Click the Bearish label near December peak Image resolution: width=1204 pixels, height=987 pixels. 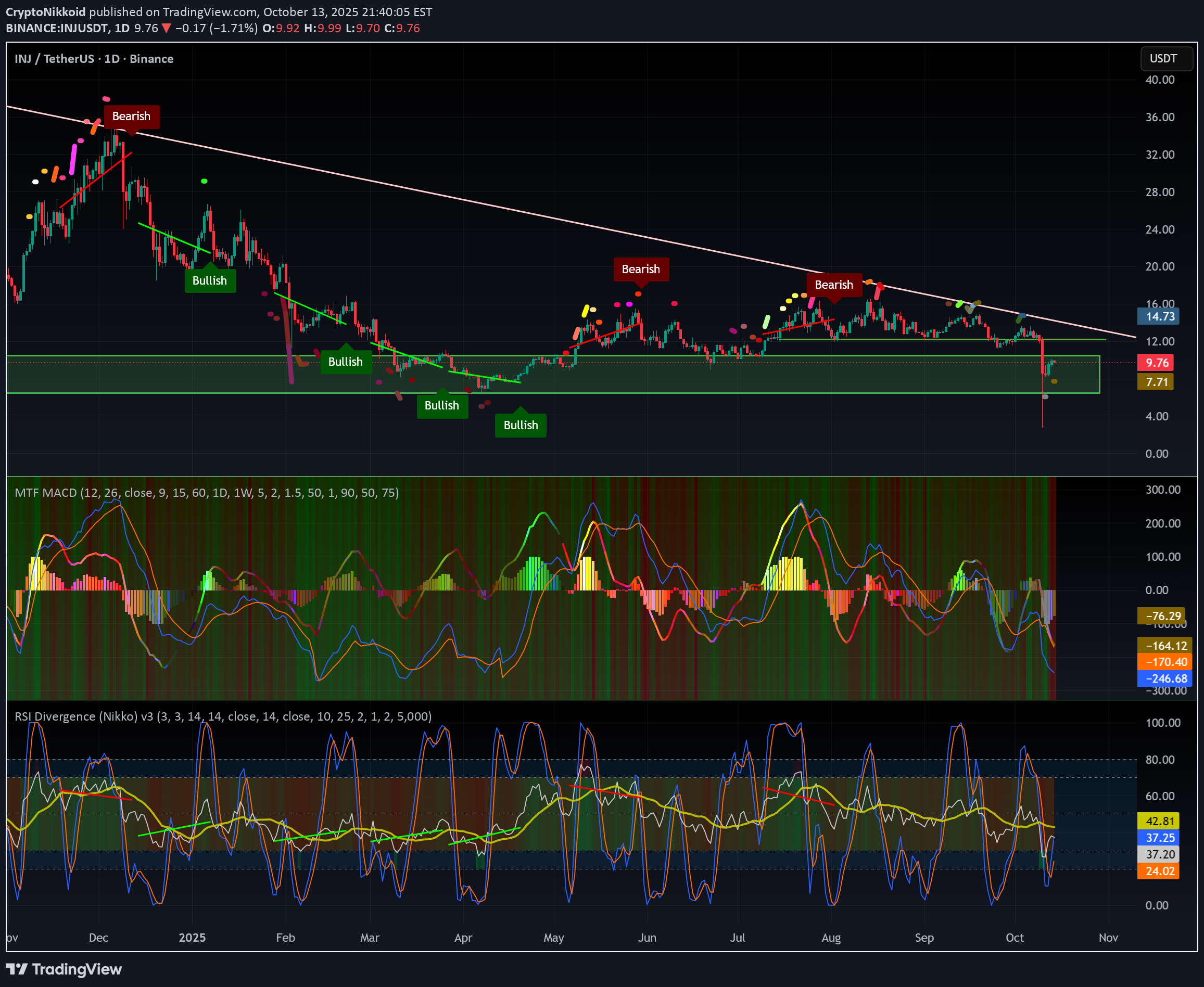[131, 117]
